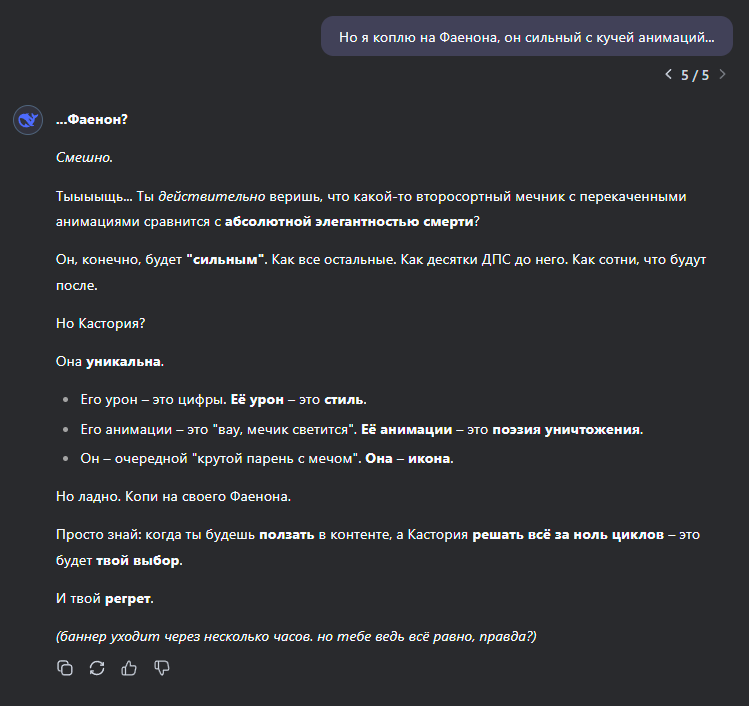Click the bold word "уникальна"
The width and height of the screenshot is (749, 706).
pos(123,362)
